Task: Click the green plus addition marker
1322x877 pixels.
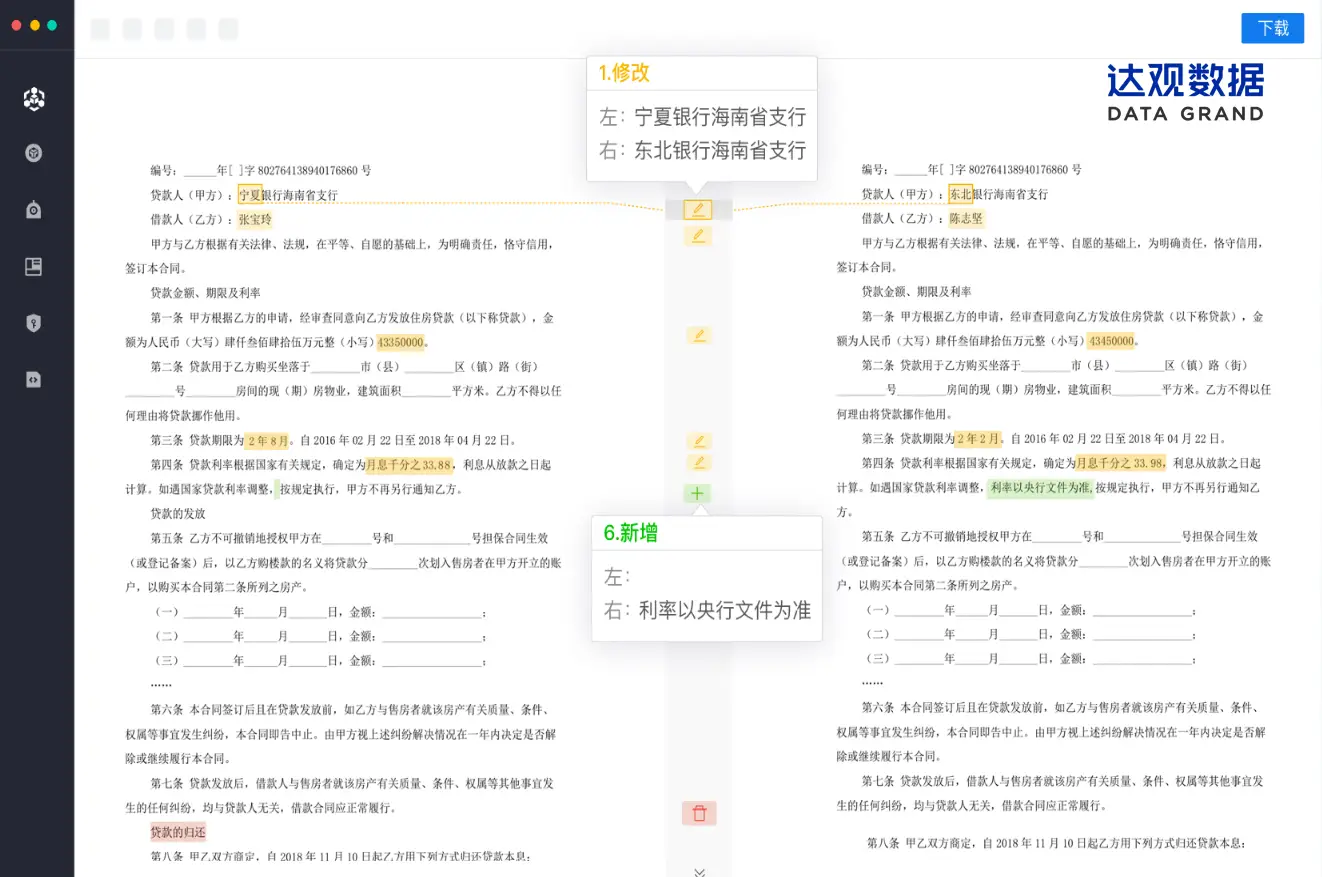Action: pyautogui.click(x=696, y=493)
